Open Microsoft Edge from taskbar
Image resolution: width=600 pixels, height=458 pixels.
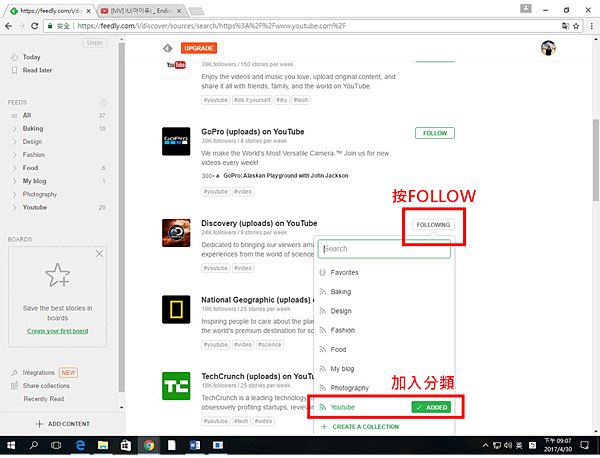[80, 445]
